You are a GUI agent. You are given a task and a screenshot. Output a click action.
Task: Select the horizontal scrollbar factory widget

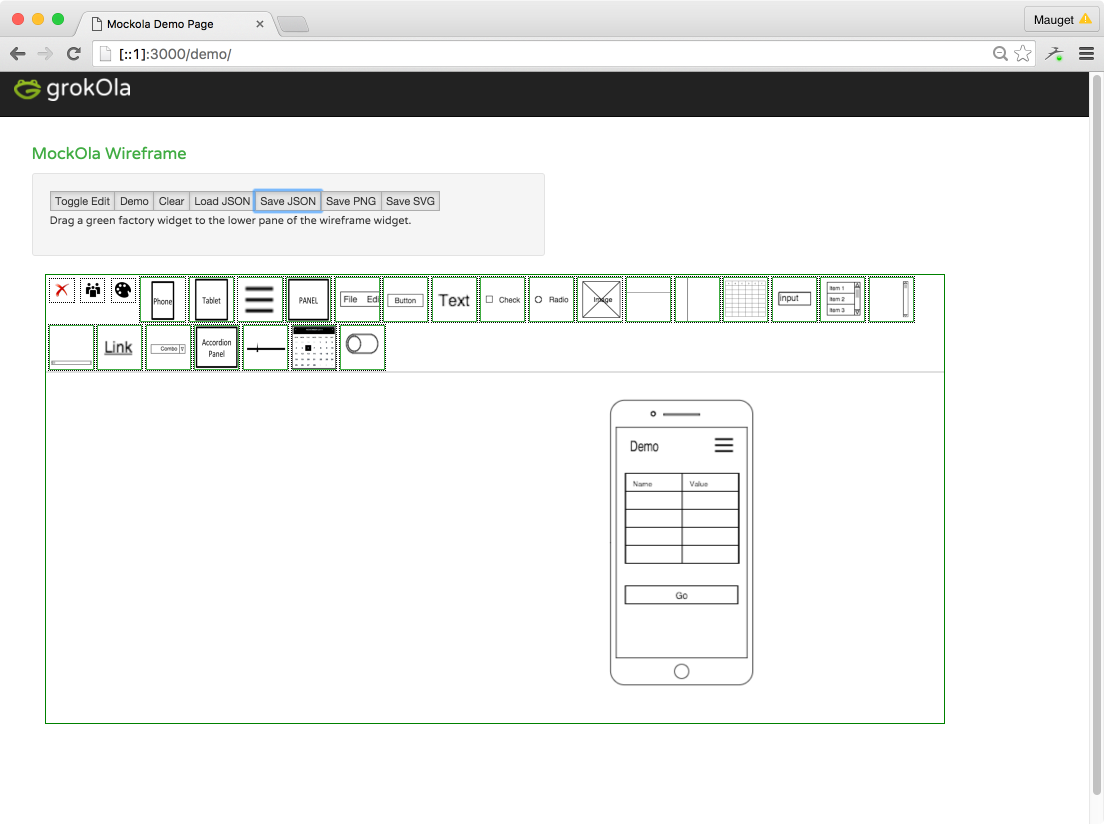point(71,347)
